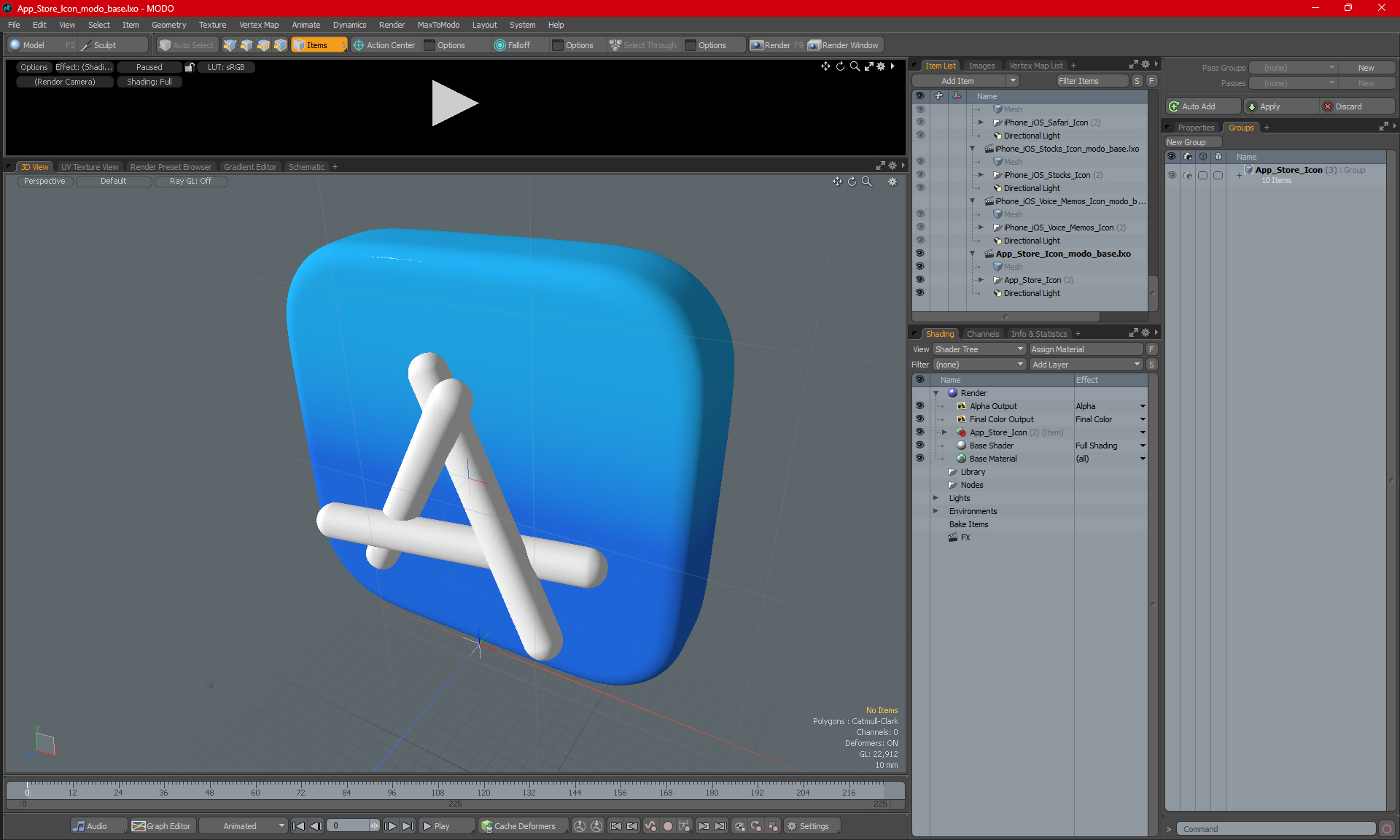Click frame 120 on the timeline
The height and width of the screenshot is (840, 1400).
tap(483, 788)
